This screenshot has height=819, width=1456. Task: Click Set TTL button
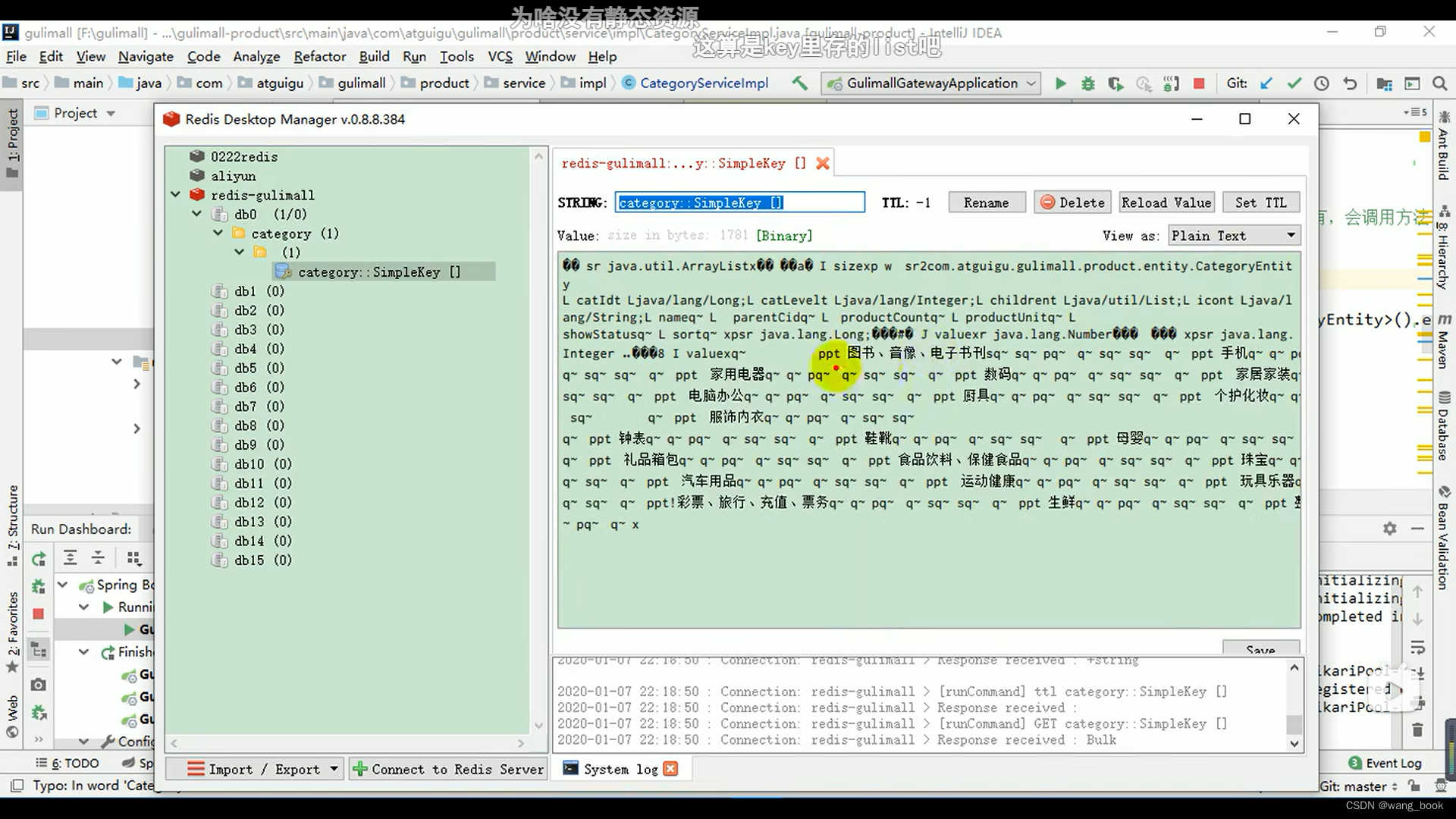click(x=1260, y=202)
